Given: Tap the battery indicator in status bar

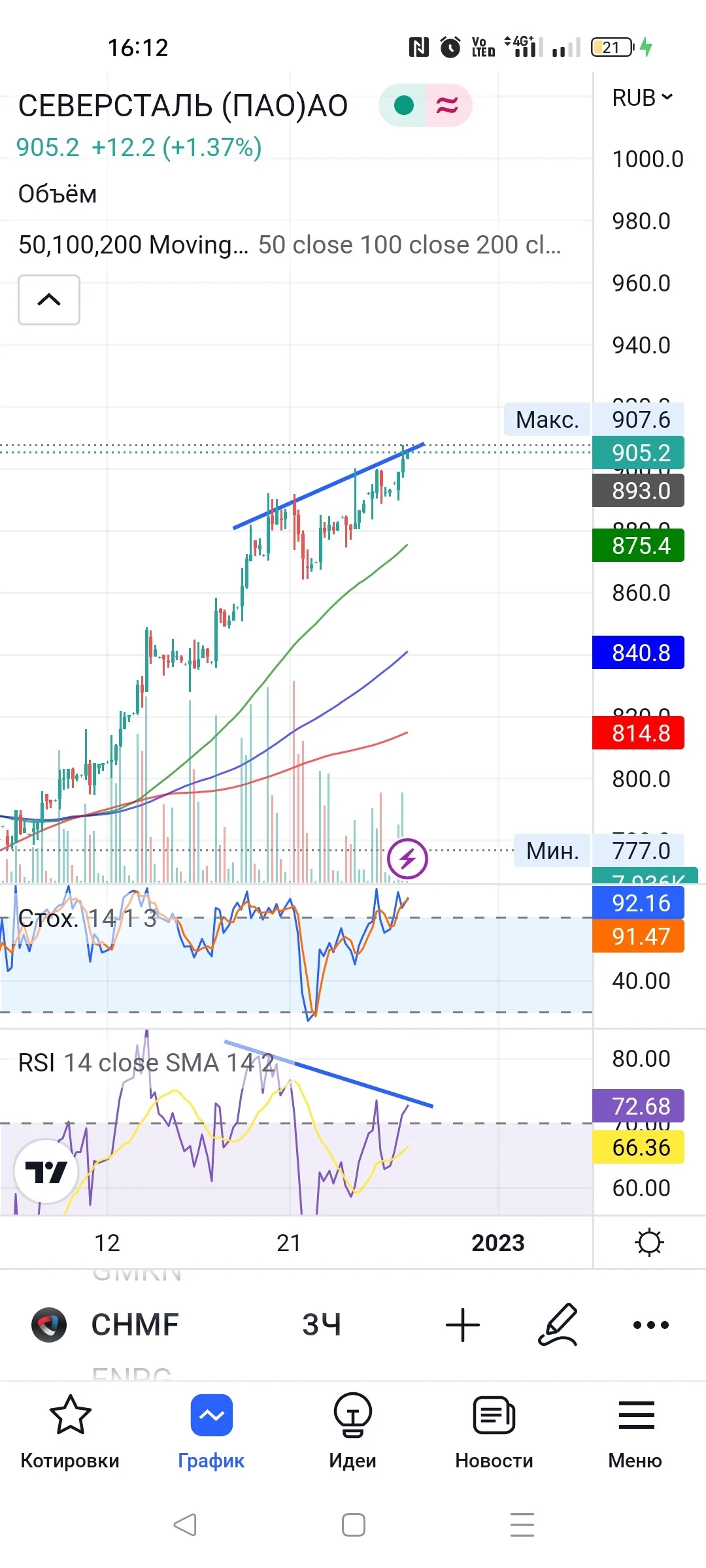Looking at the screenshot, I should point(613,47).
